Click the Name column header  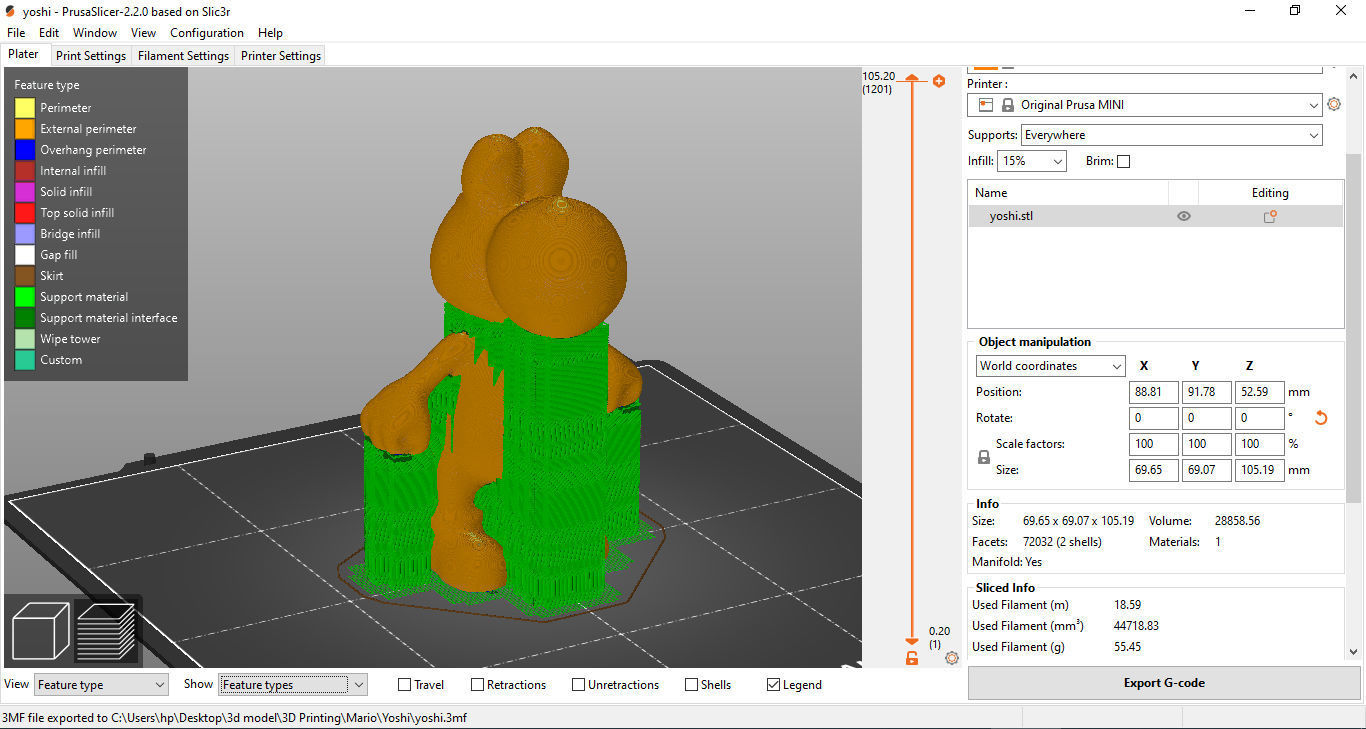pos(1068,193)
